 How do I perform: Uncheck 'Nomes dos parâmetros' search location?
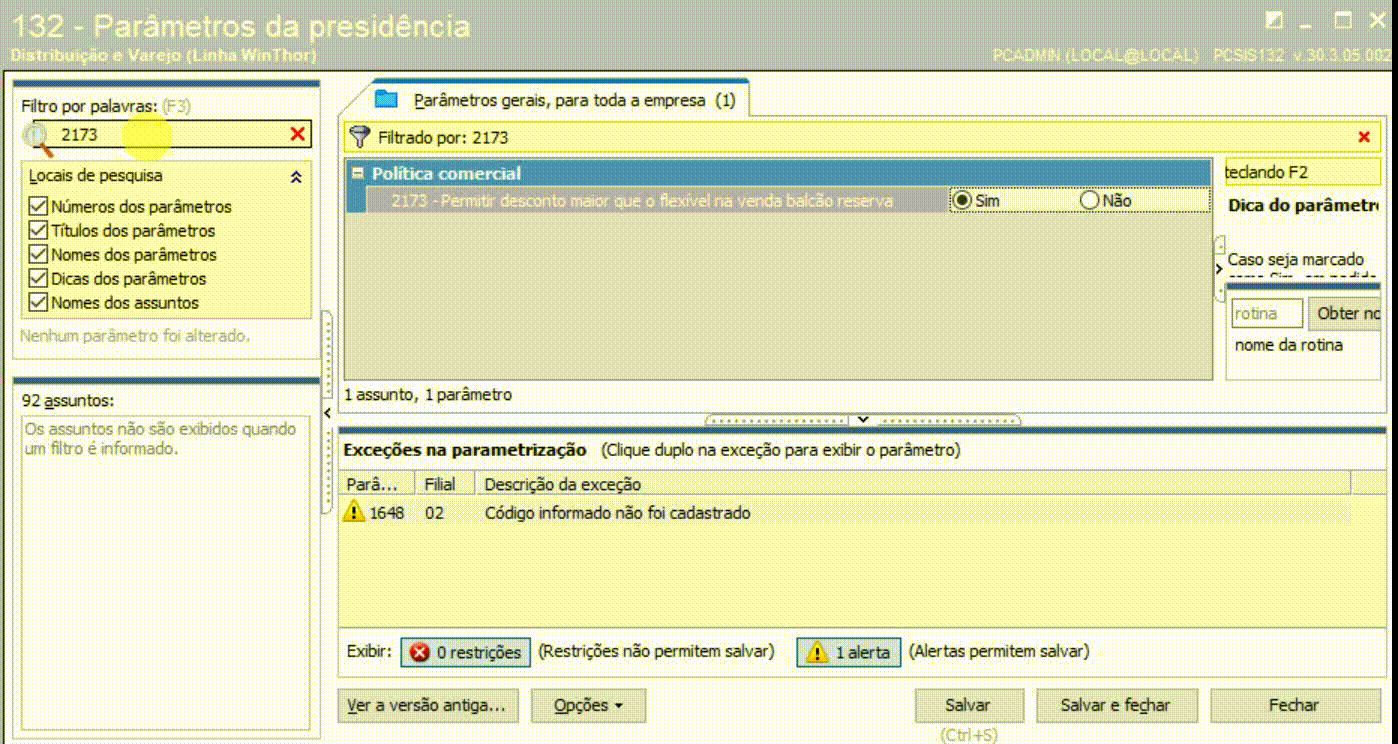point(39,255)
